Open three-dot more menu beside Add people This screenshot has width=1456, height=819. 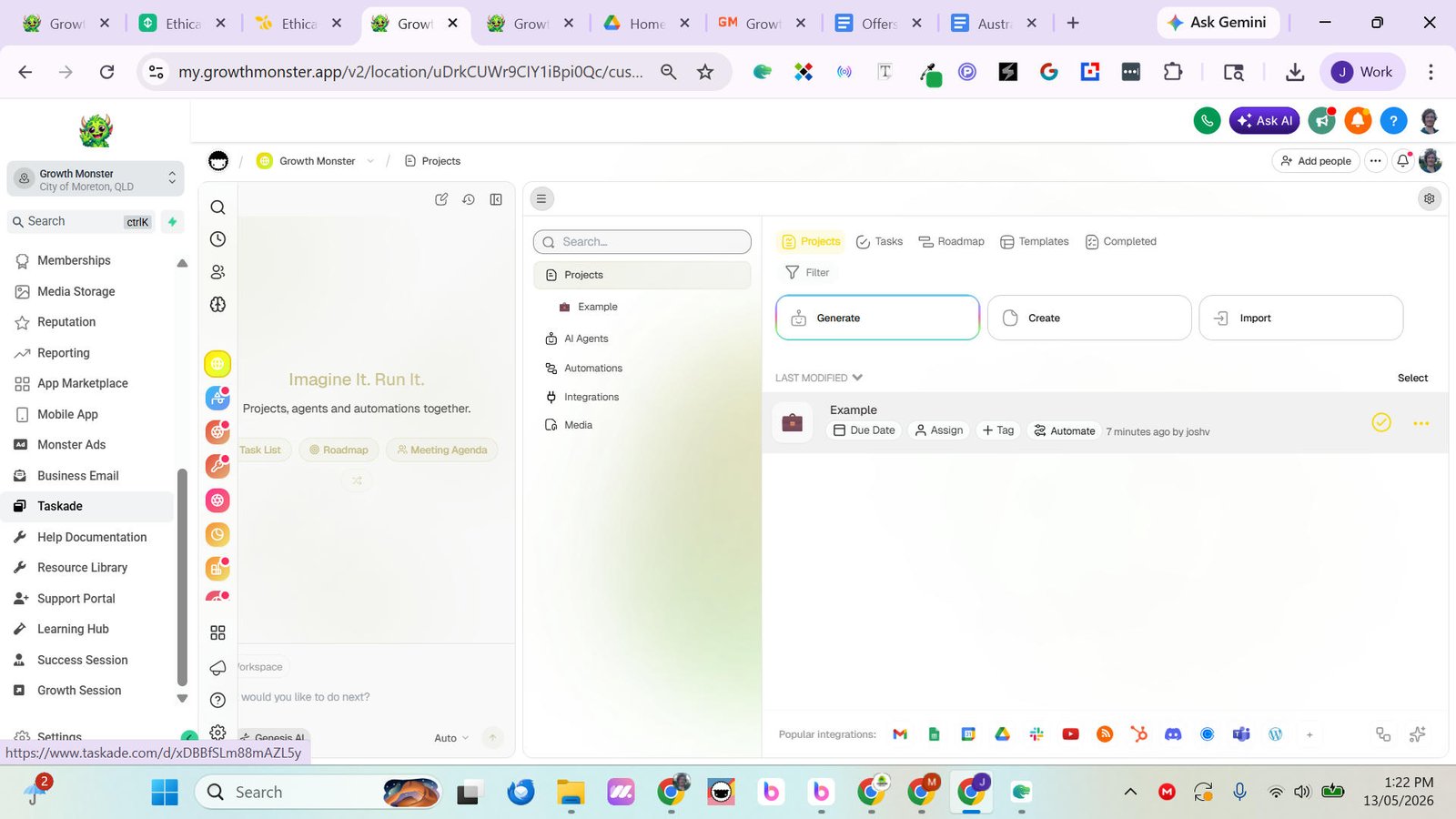pos(1375,161)
